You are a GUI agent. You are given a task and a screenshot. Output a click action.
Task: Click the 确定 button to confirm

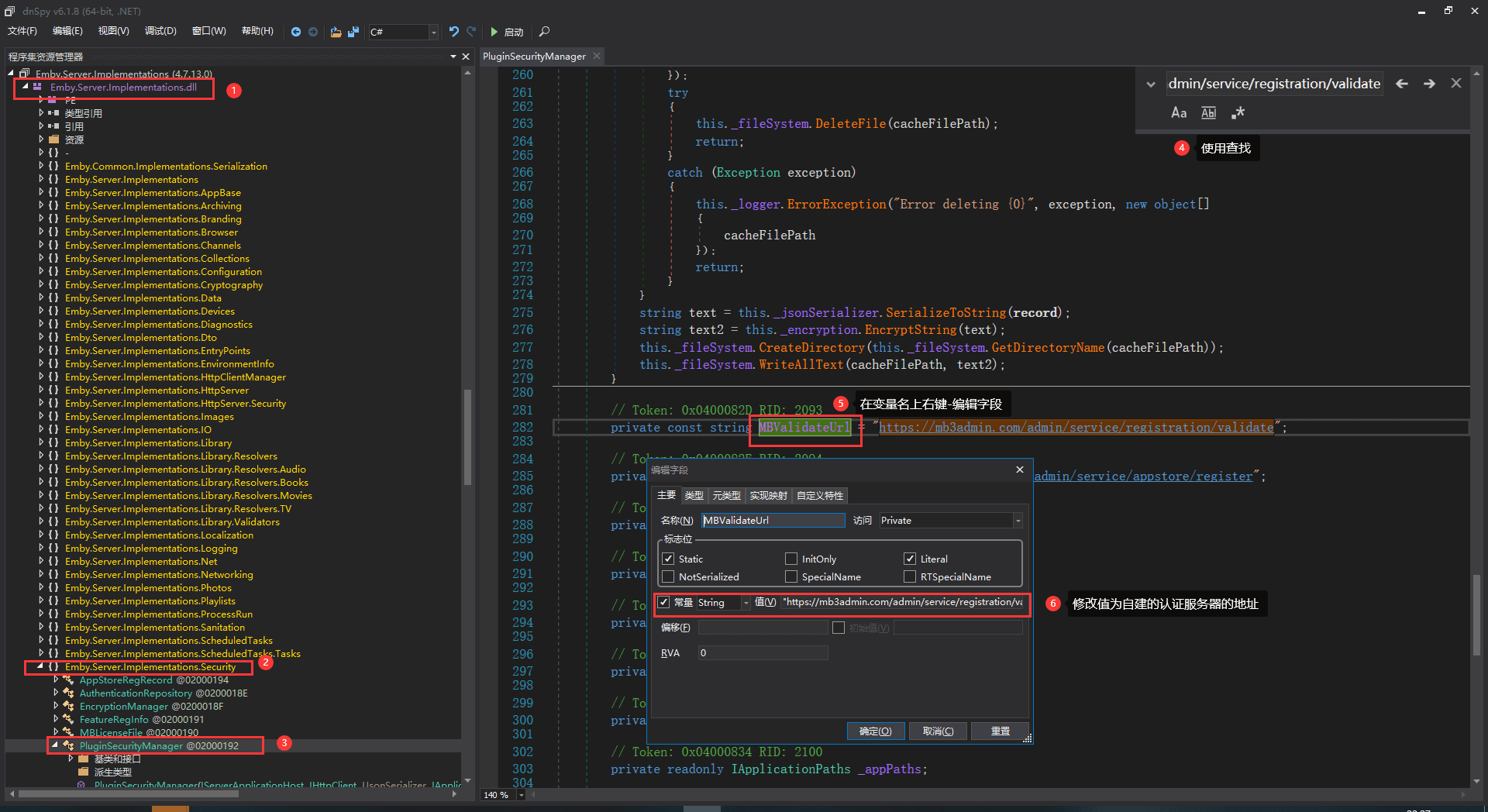pyautogui.click(x=875, y=731)
